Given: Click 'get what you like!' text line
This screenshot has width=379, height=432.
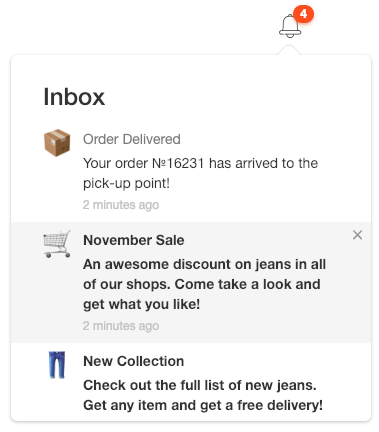Looking at the screenshot, I should tap(141, 304).
